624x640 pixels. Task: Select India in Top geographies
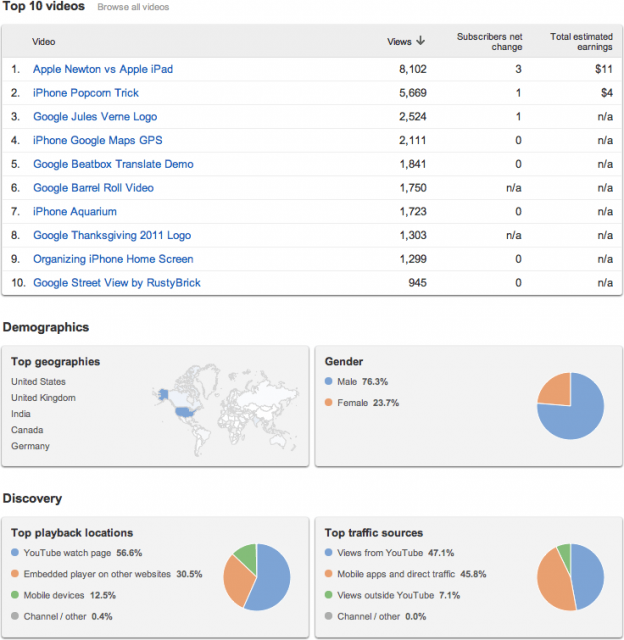pyautogui.click(x=21, y=414)
